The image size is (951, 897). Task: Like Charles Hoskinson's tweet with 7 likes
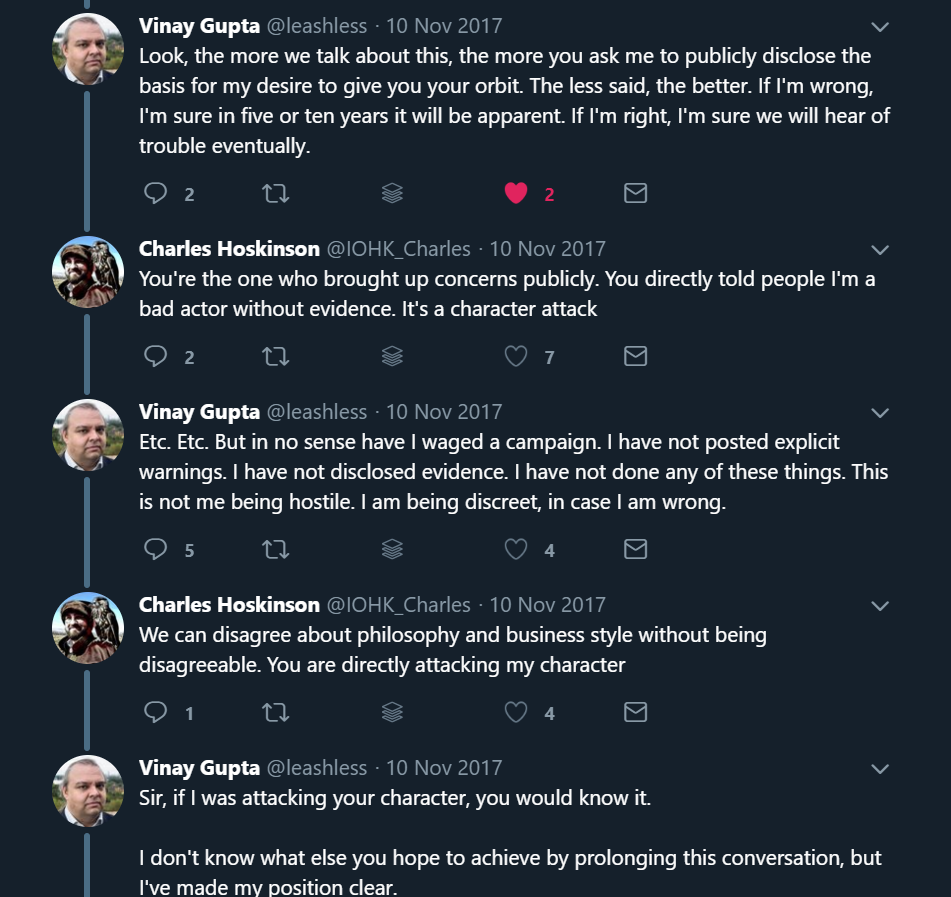coord(516,356)
